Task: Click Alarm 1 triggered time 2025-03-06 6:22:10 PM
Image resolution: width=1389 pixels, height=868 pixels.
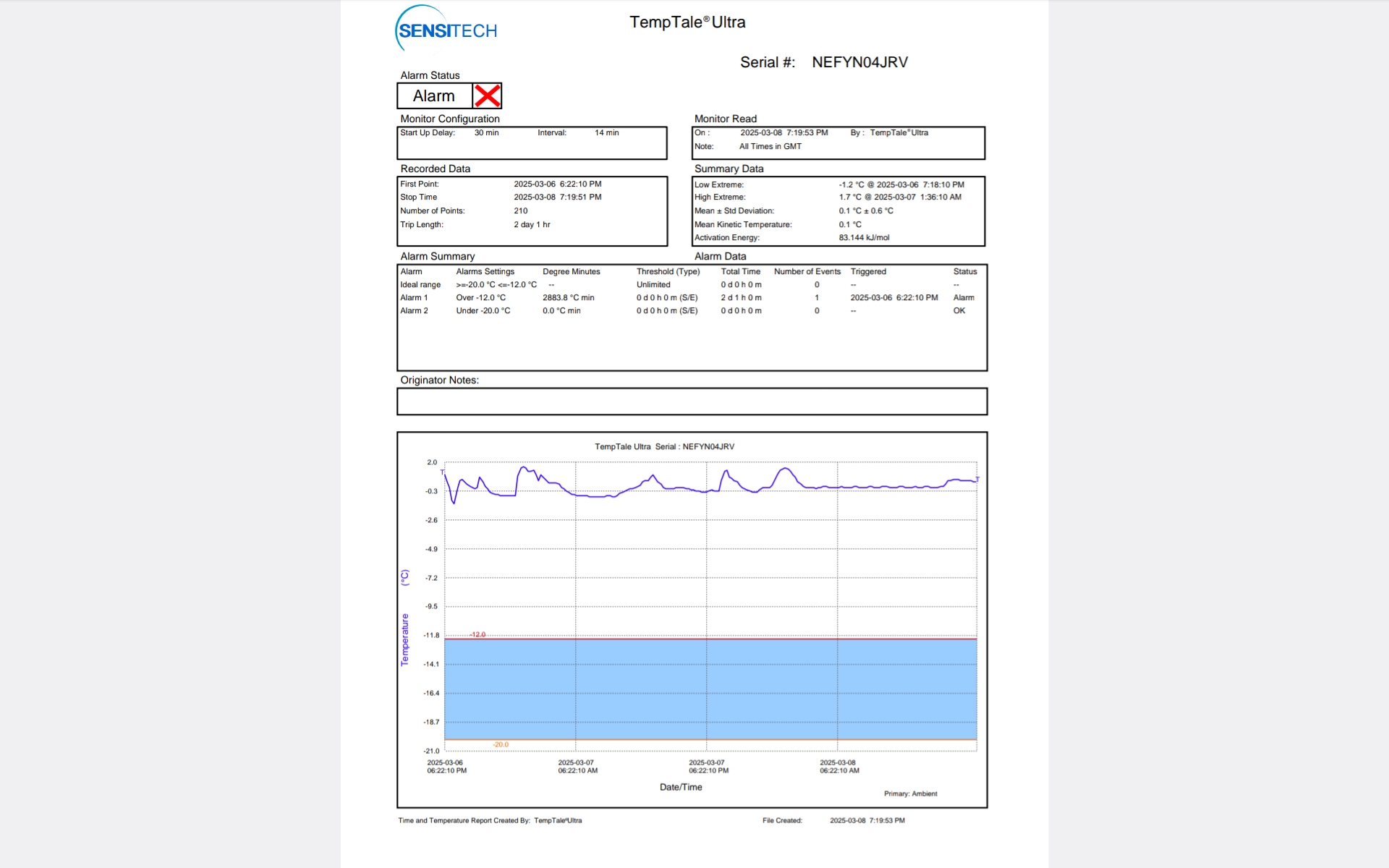Action: coord(893,298)
